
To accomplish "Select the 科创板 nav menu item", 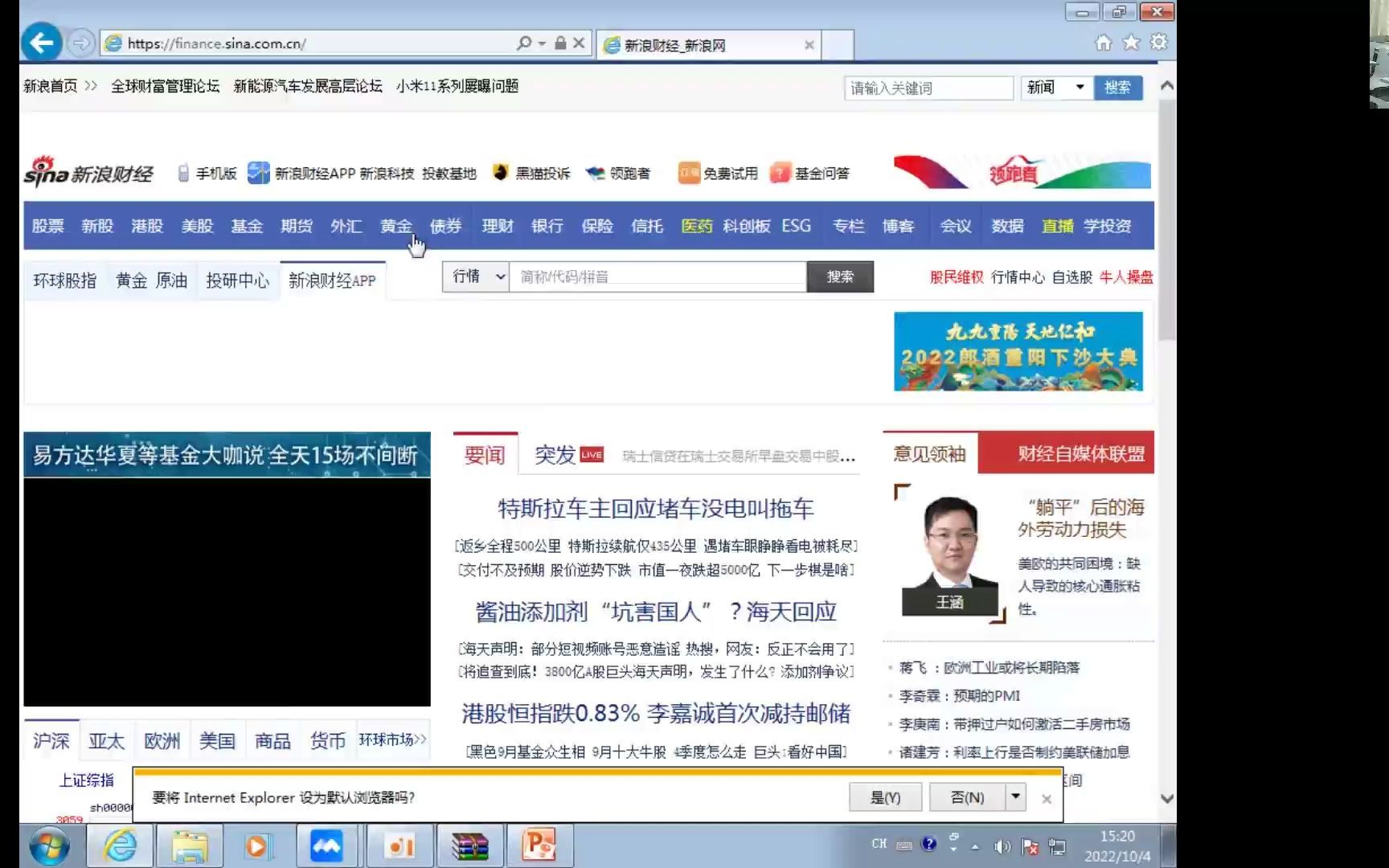I will 747,226.
